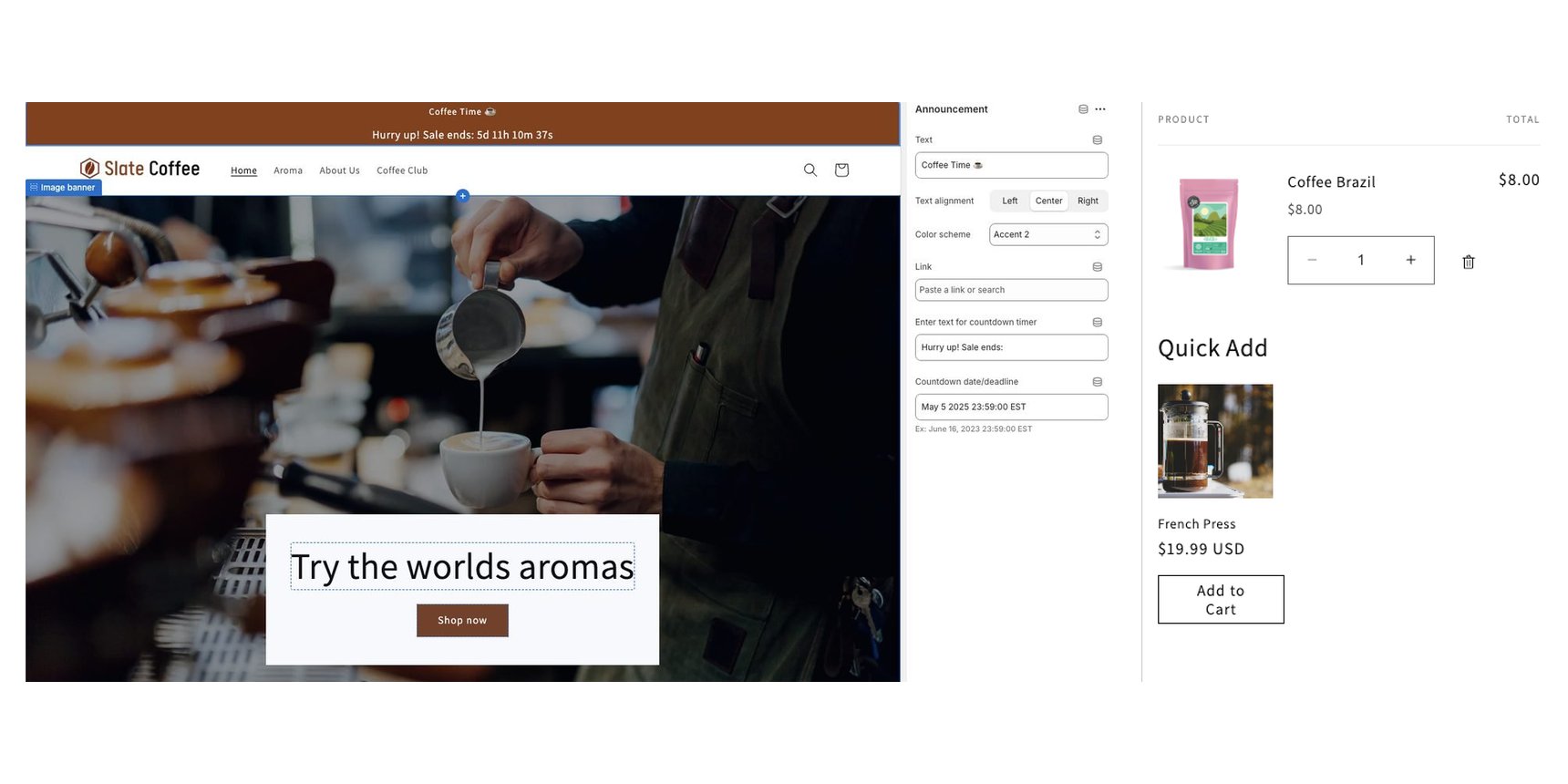Edit the countdown timer text field

coord(1011,347)
